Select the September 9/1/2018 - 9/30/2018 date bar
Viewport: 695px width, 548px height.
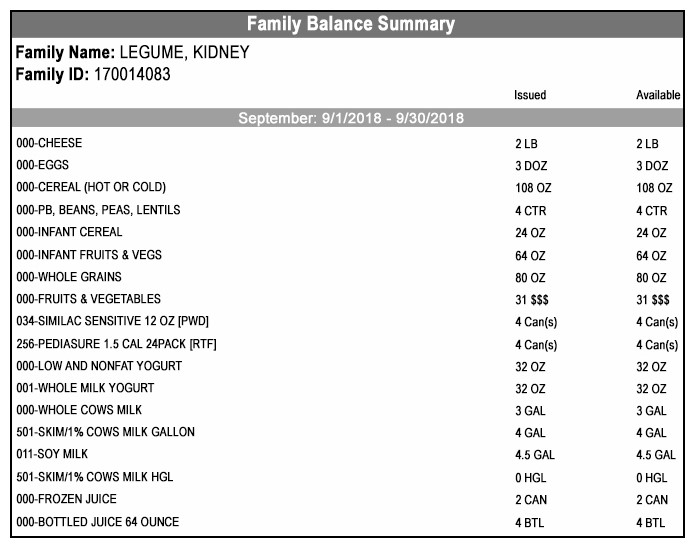(350, 119)
